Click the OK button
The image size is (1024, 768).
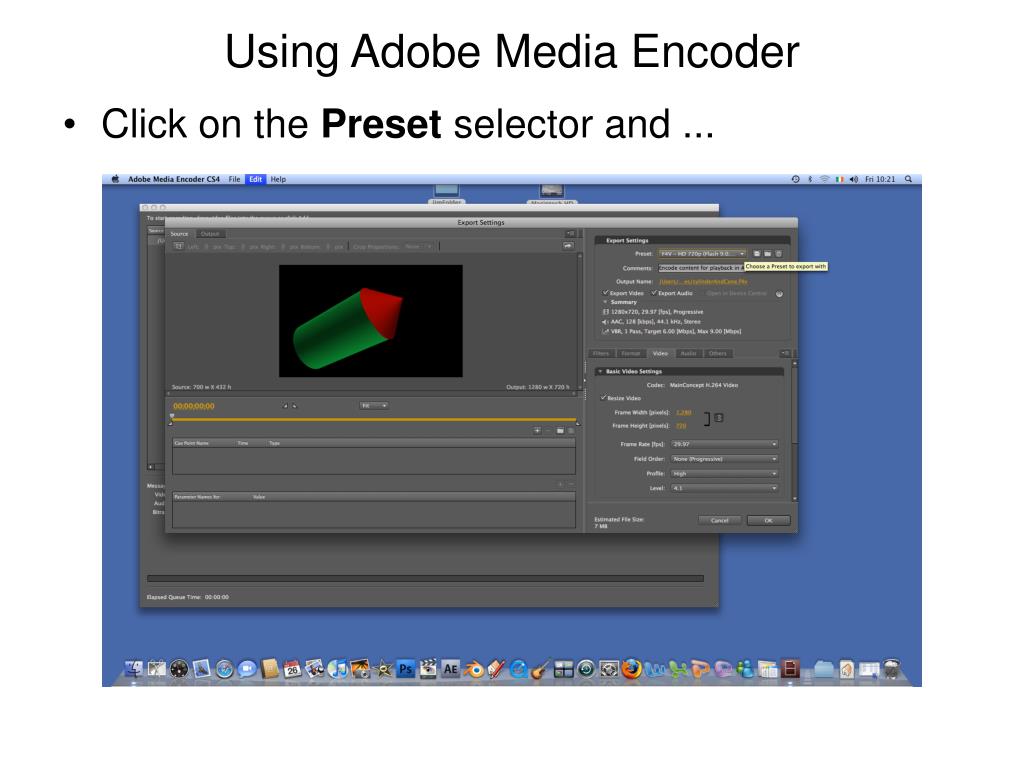point(769,520)
